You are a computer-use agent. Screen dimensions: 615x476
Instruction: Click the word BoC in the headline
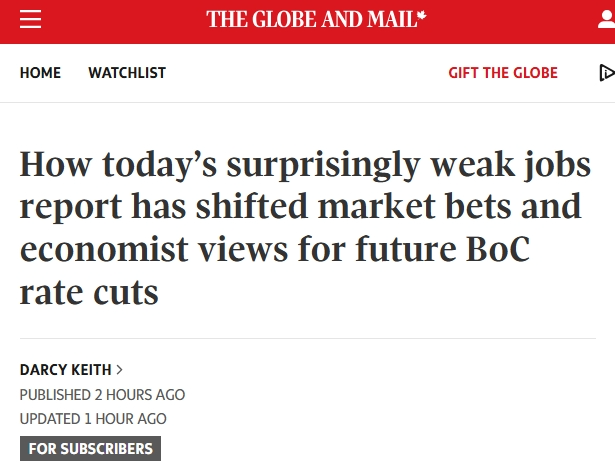(x=498, y=249)
